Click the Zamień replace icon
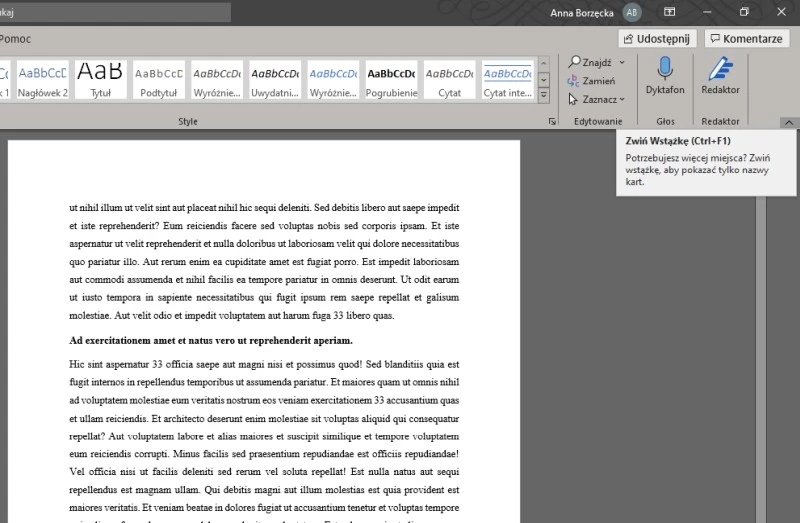This screenshot has height=523, width=800. (x=574, y=81)
